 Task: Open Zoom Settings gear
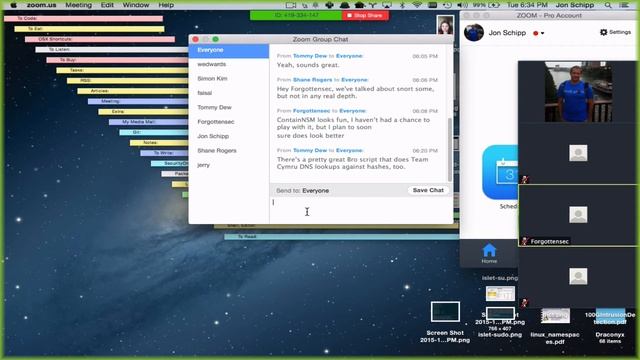(615, 32)
